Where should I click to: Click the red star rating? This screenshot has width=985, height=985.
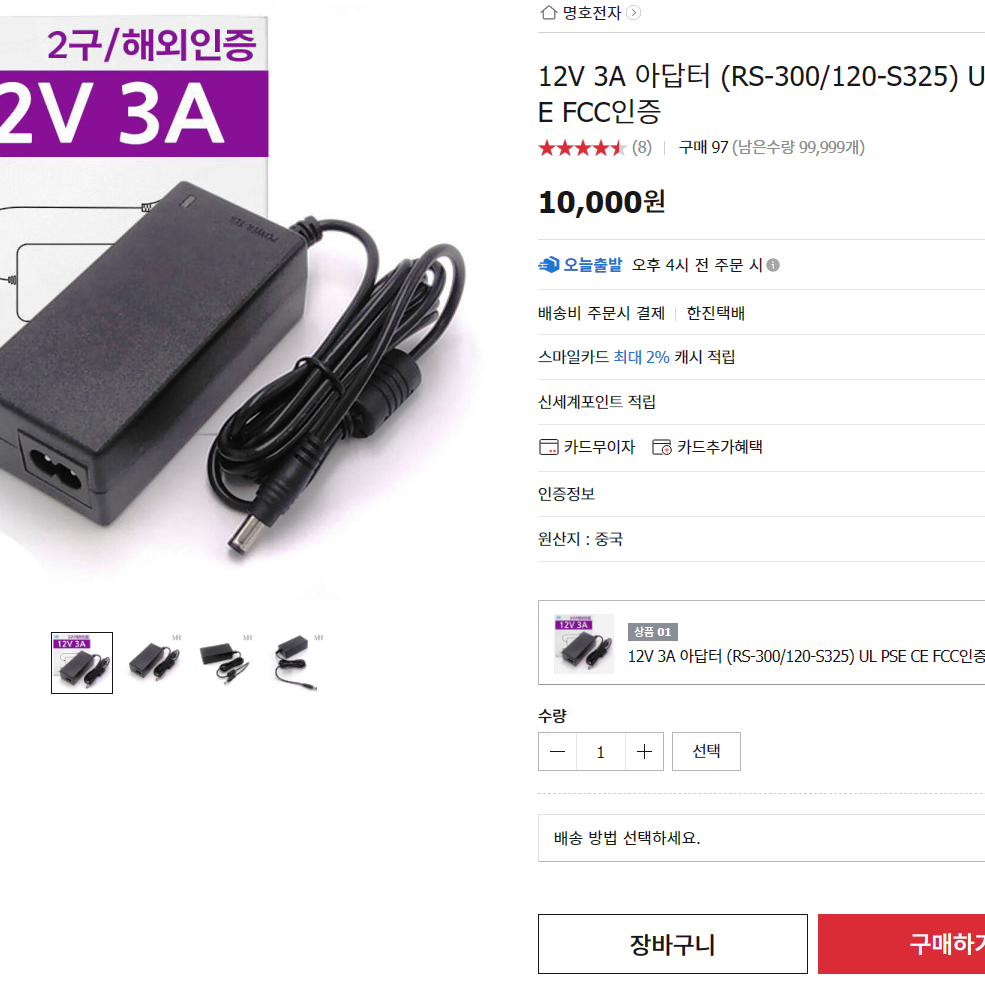click(582, 148)
